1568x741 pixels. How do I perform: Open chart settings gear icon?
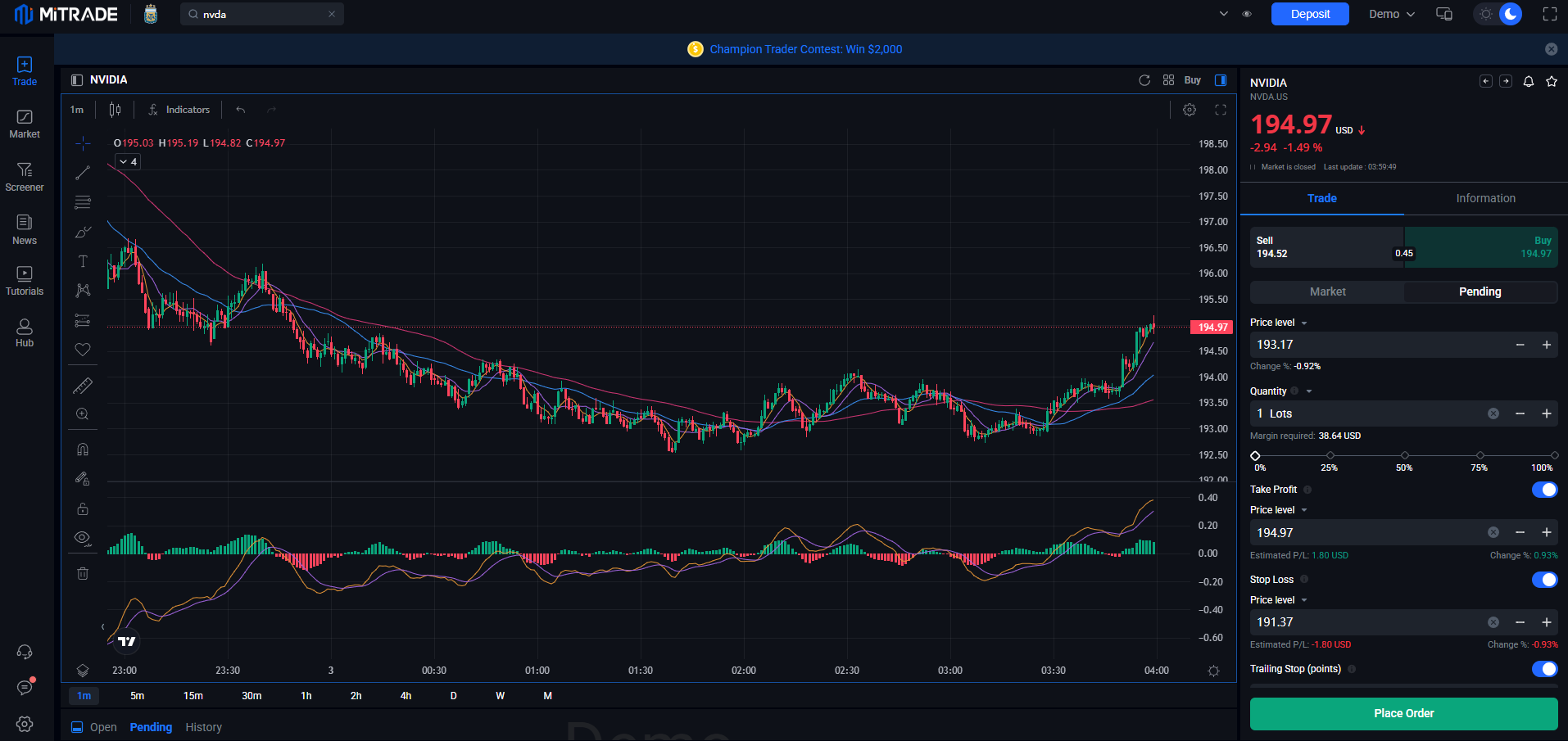click(x=1190, y=110)
